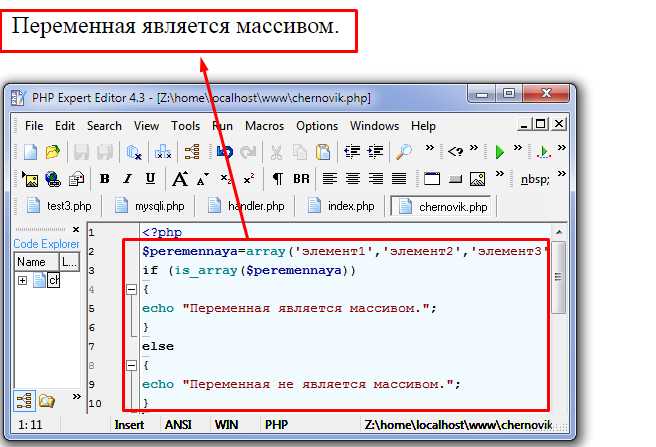Justify the text
The image size is (656, 447).
pos(399,179)
